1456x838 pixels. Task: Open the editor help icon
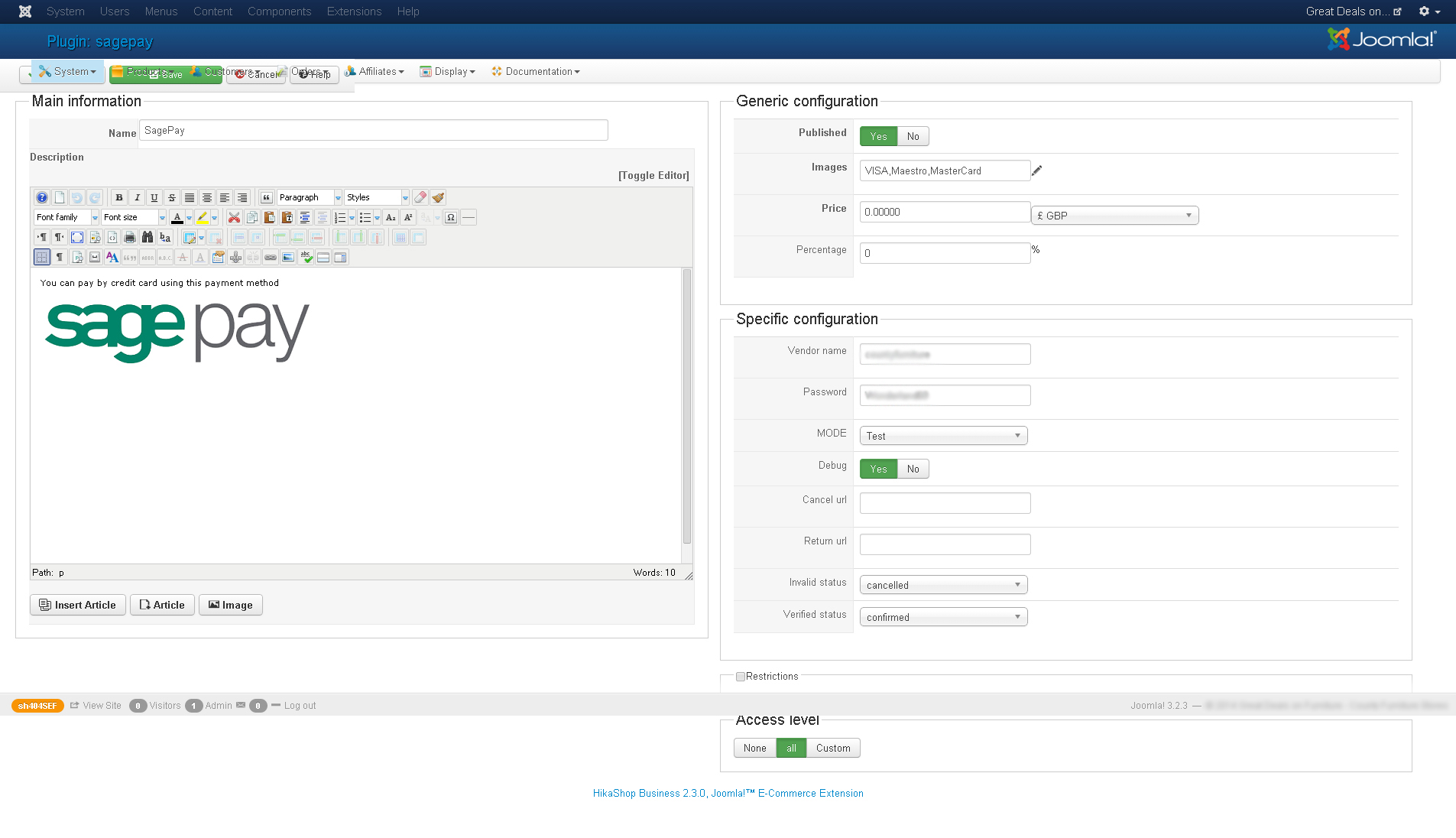click(42, 197)
